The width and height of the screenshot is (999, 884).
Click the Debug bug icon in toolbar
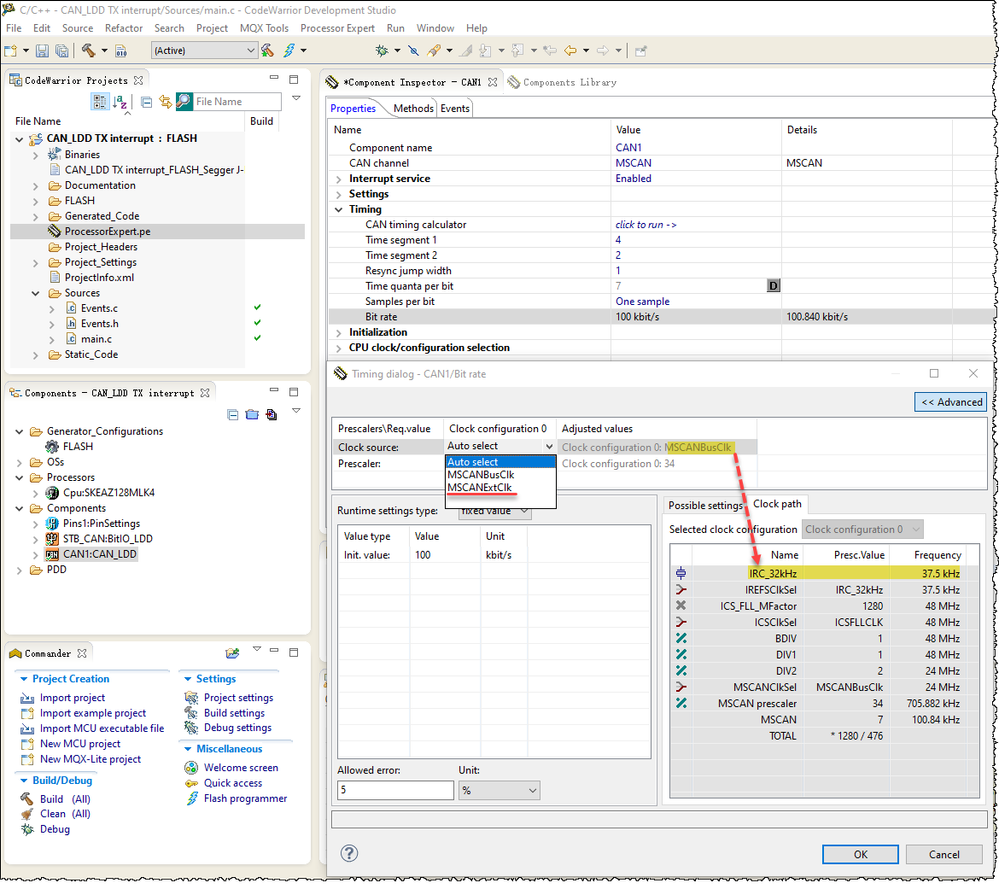[x=381, y=50]
